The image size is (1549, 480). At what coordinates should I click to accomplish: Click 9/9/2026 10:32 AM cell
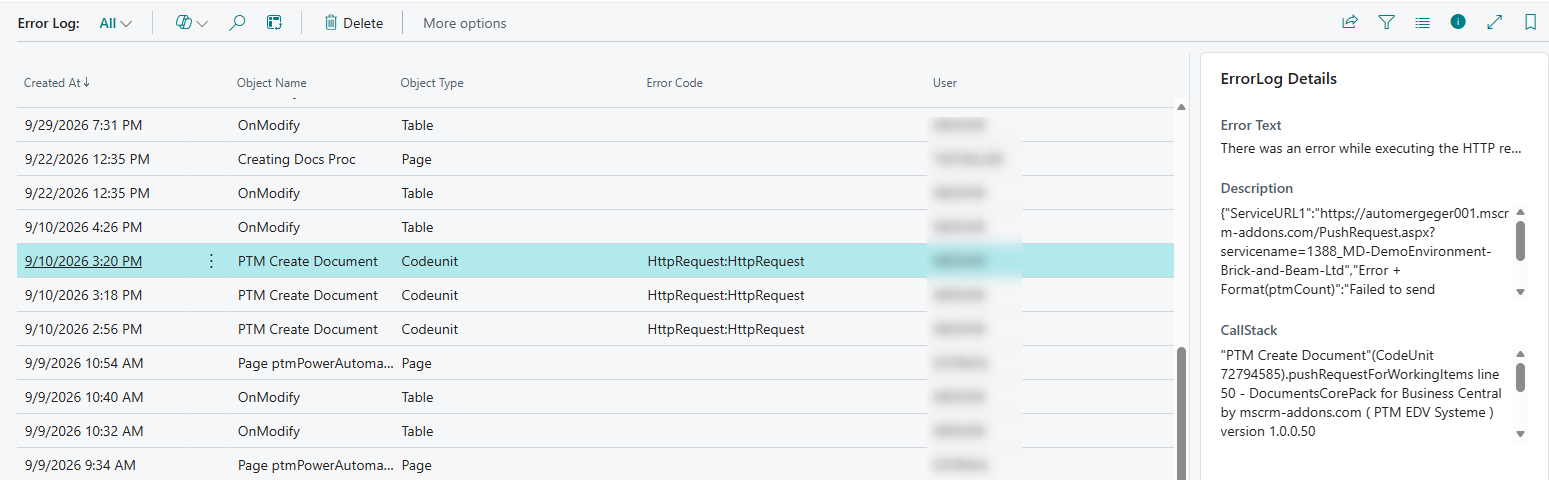point(84,431)
